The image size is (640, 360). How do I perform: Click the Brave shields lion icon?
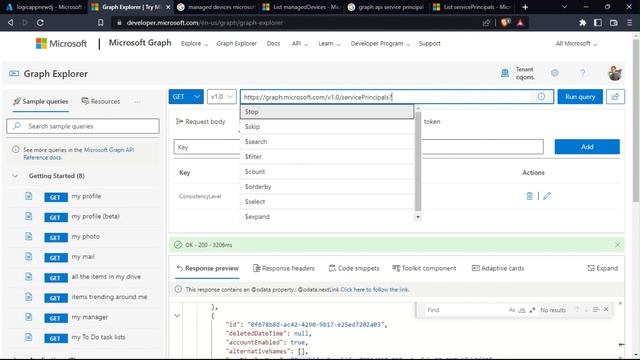click(505, 23)
